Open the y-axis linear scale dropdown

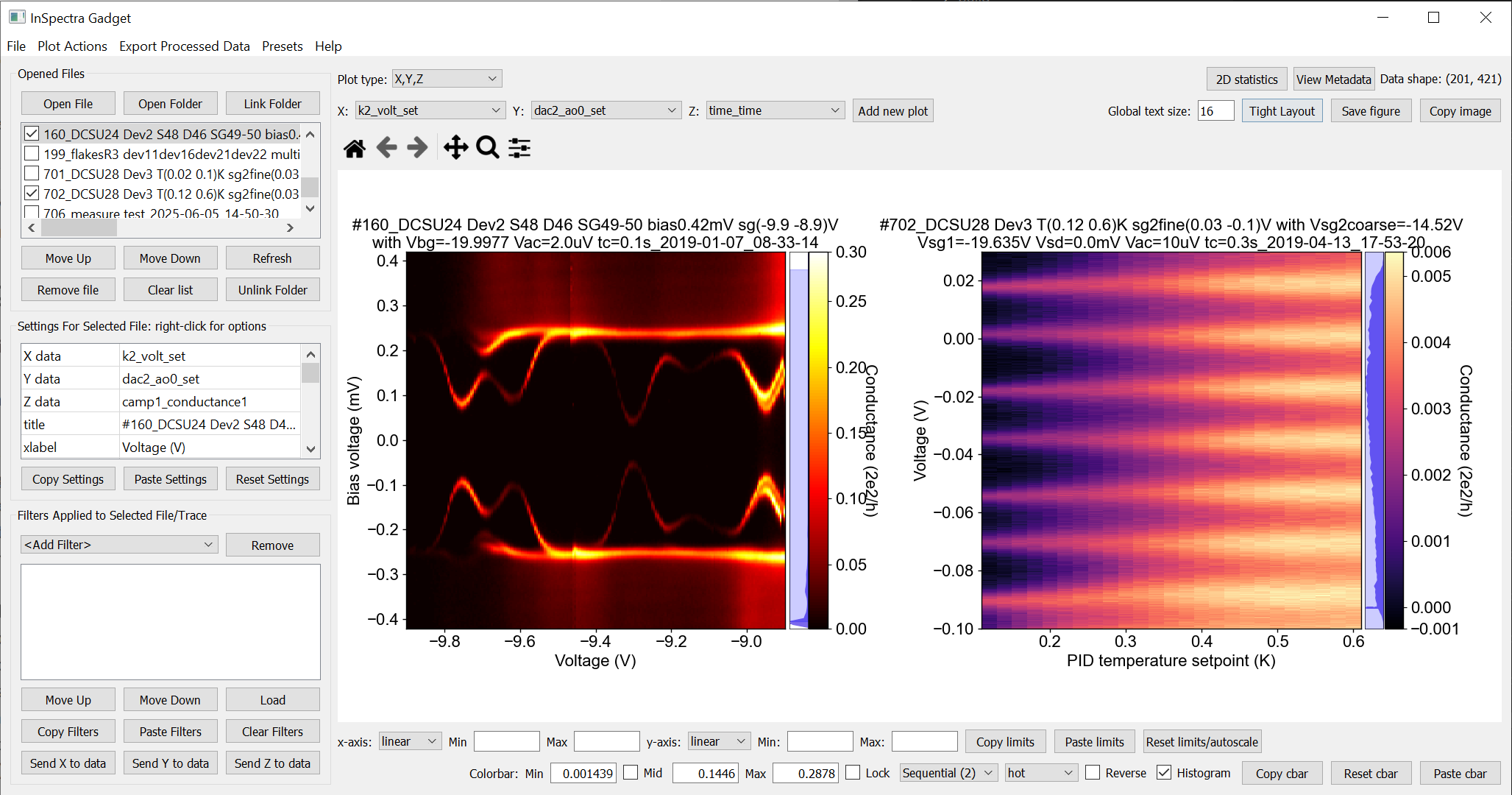(719, 741)
